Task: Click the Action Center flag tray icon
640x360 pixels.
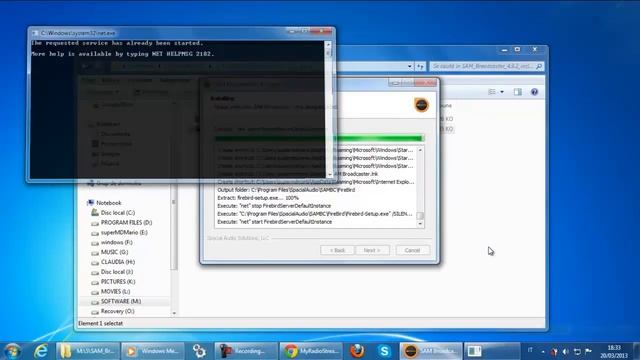Action: [588, 351]
